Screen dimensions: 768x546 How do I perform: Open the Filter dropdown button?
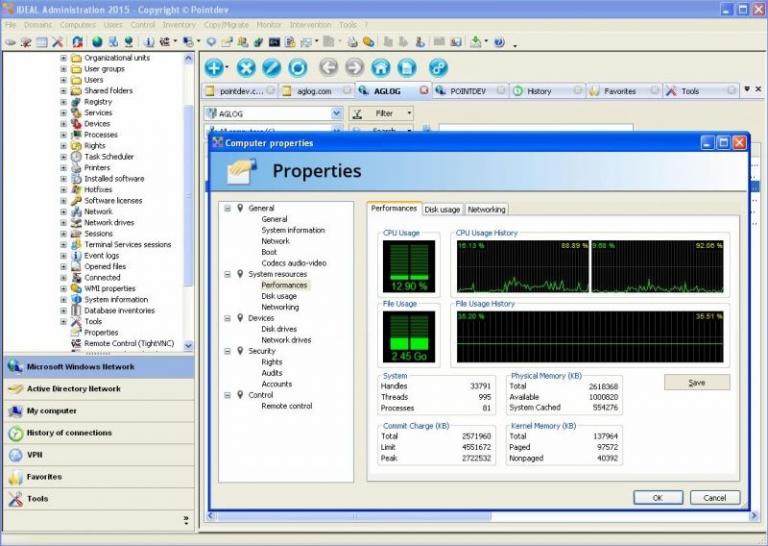pyautogui.click(x=409, y=114)
